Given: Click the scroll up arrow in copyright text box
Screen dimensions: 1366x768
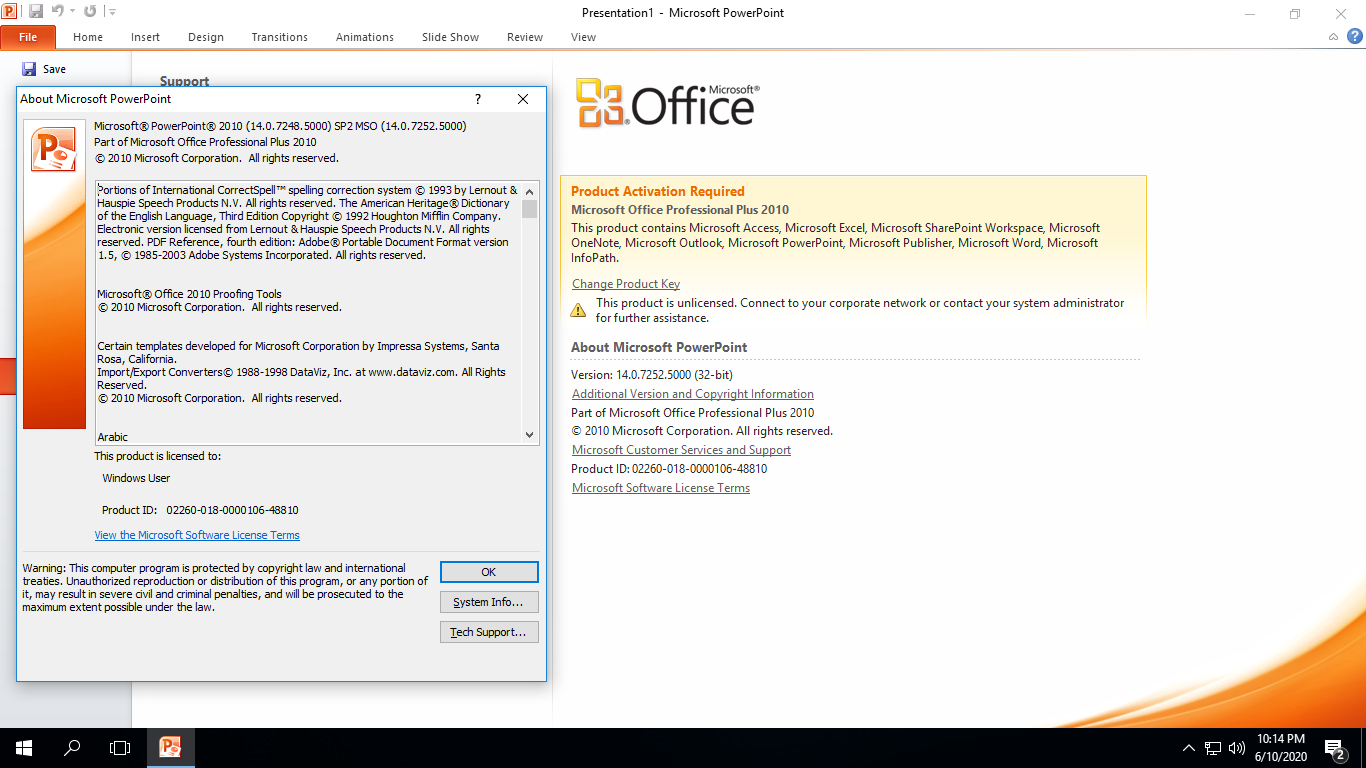Looking at the screenshot, I should coord(530,190).
